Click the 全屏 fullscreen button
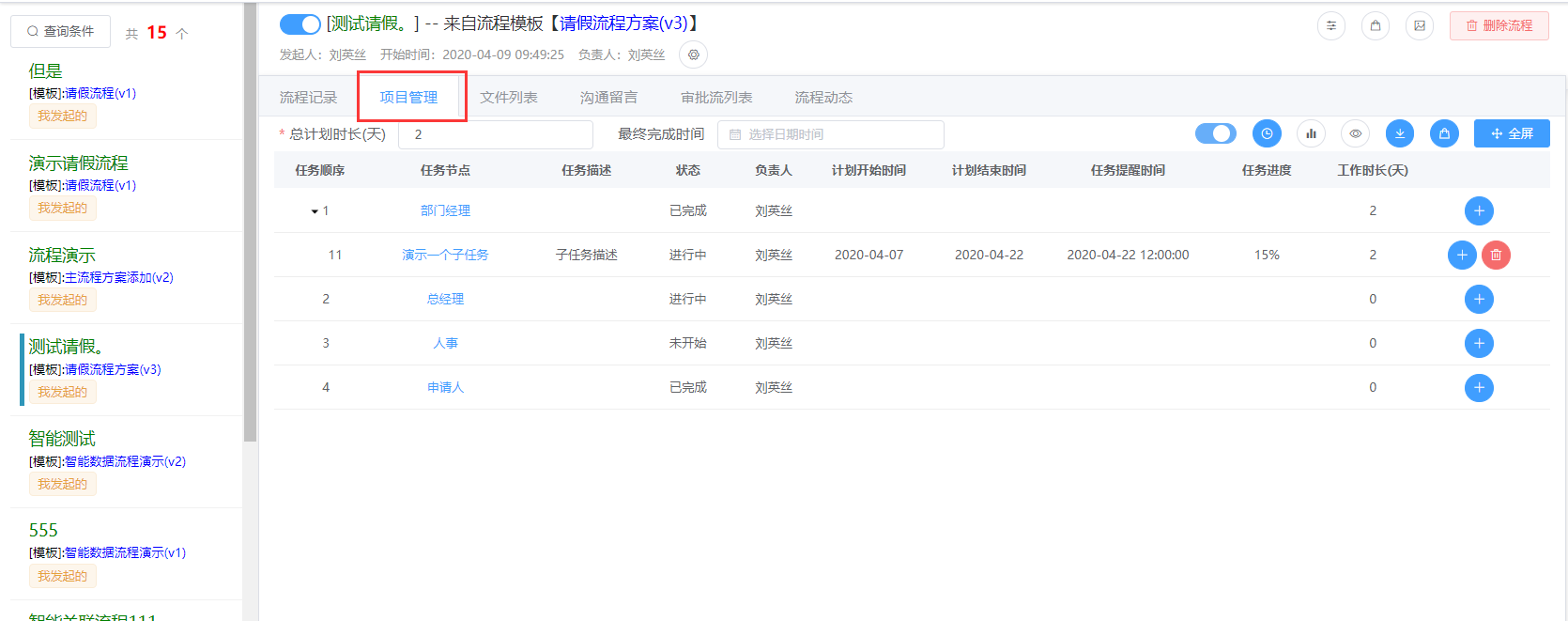1568x621 pixels. [x=1512, y=133]
